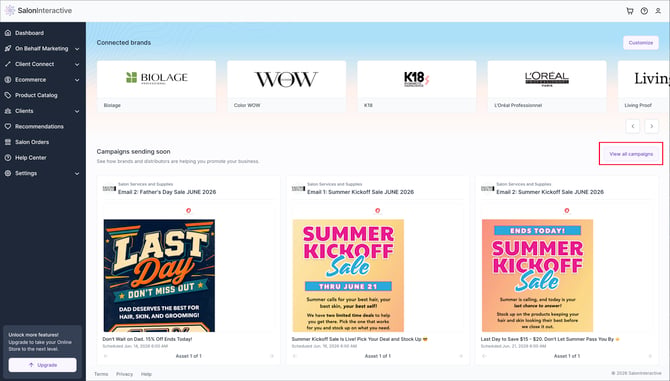
Task: Expand the Settings submenu chevron
Action: click(x=77, y=174)
